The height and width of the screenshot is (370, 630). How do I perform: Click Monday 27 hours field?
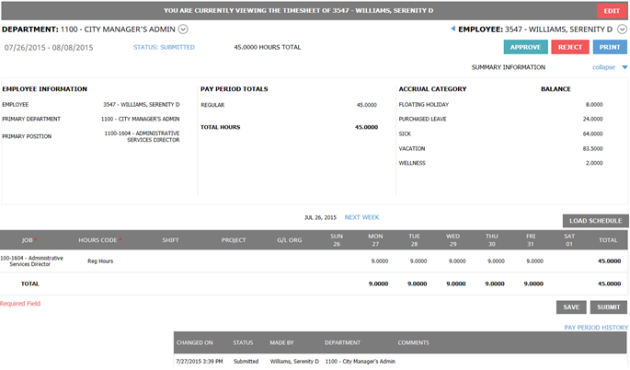[x=379, y=261]
